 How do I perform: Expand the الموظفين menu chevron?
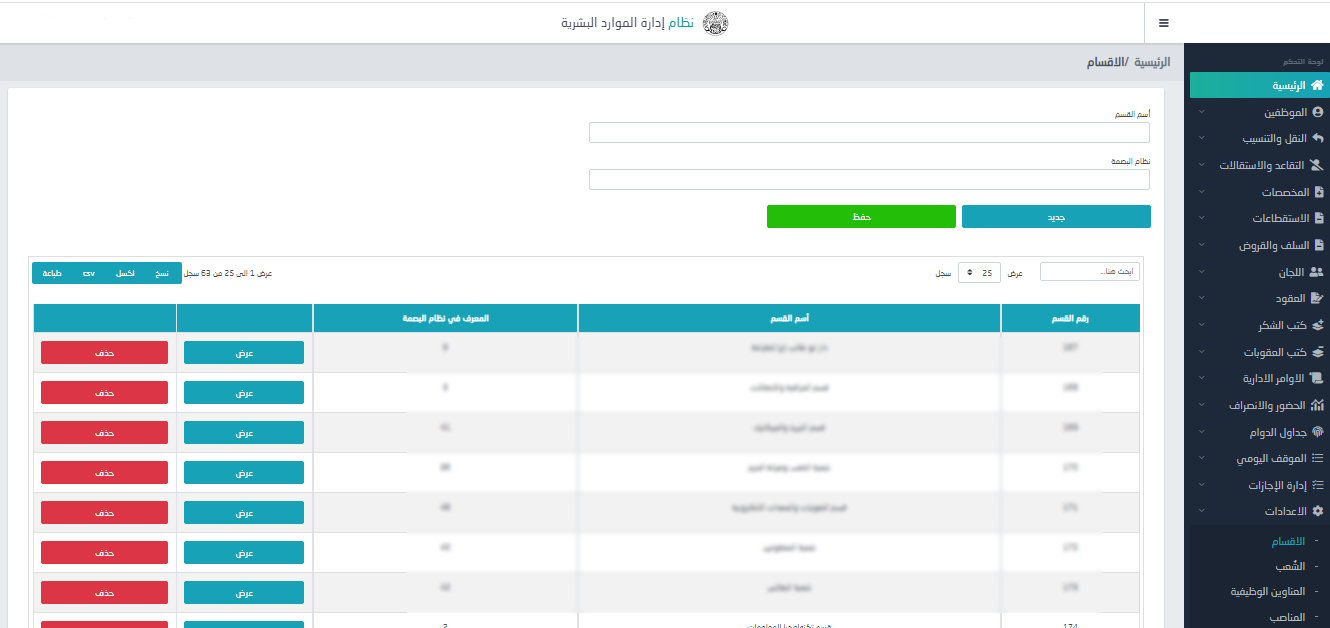[1201, 112]
